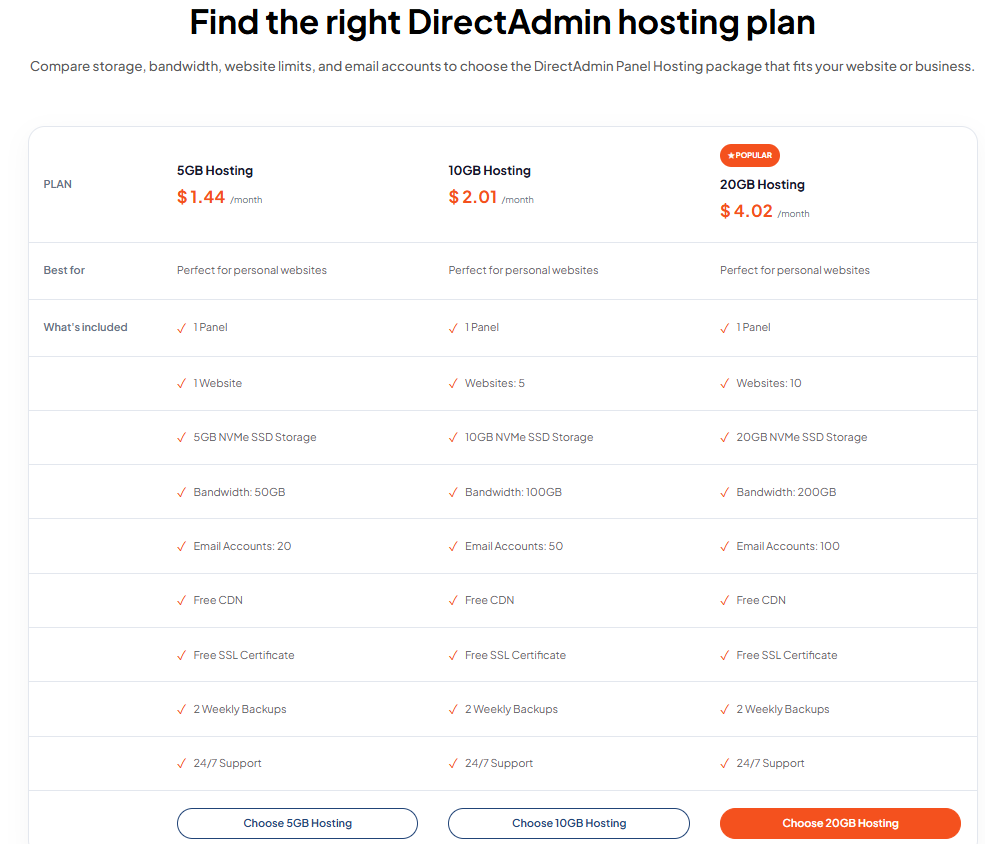
Task: Click checkmark beside Bandwidth: 200GB
Action: (724, 492)
